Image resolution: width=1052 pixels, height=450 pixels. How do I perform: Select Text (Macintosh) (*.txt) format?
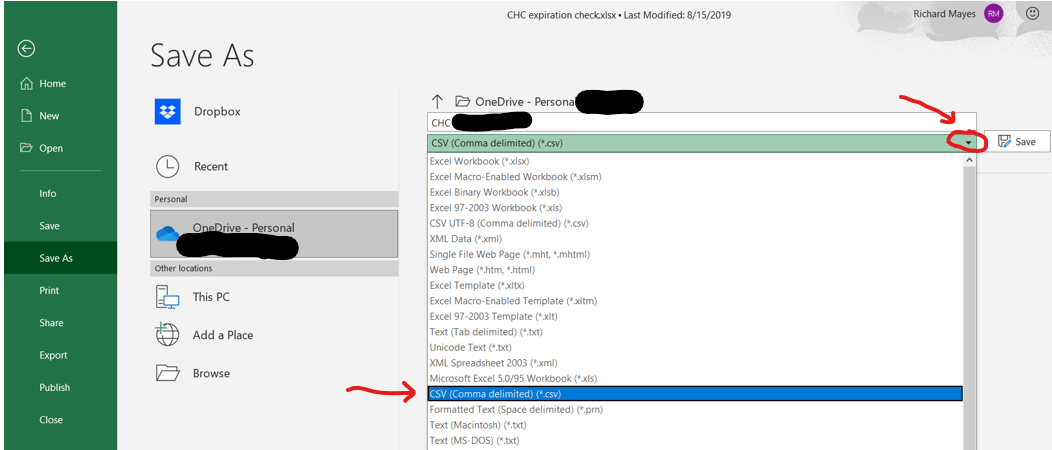(x=695, y=425)
